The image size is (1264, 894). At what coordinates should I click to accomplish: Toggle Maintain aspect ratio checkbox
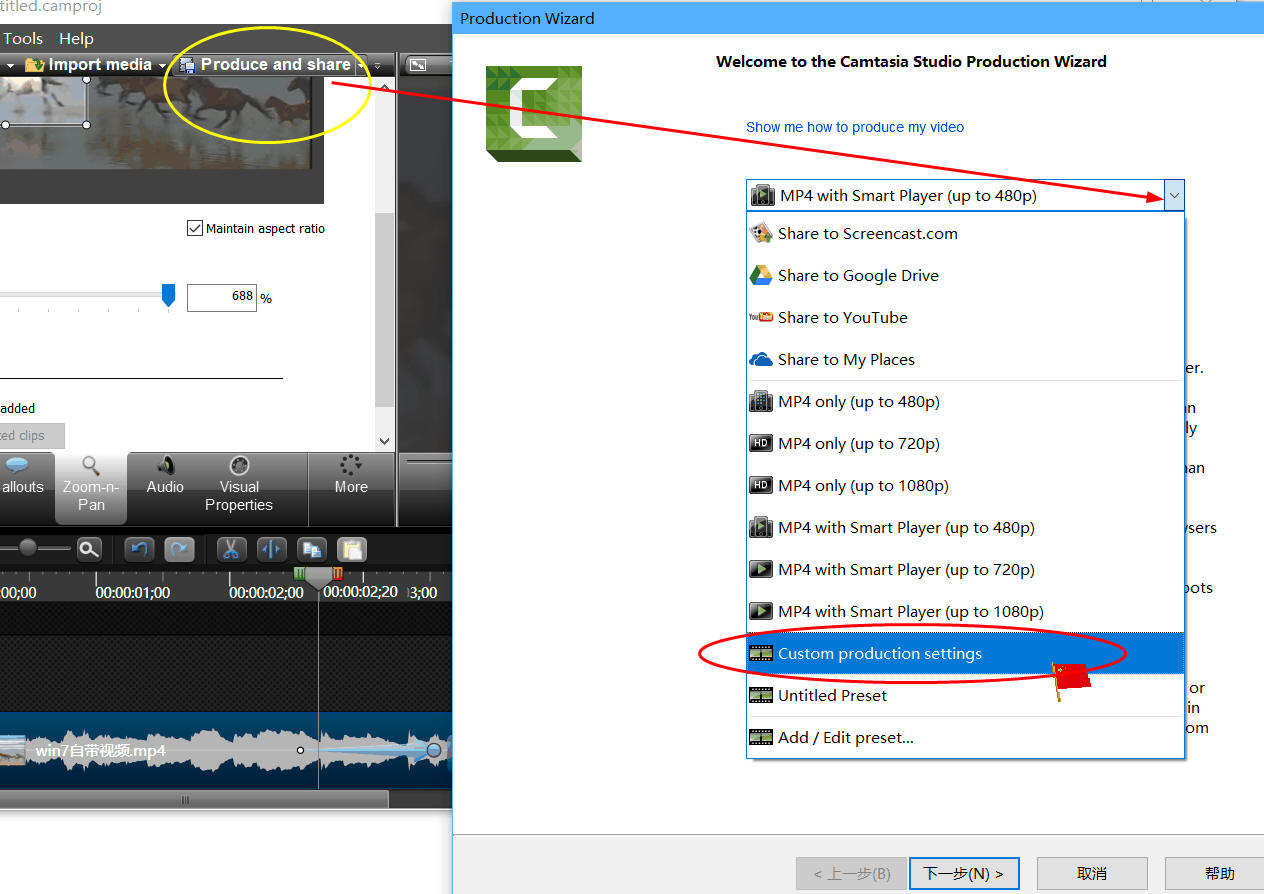[195, 228]
